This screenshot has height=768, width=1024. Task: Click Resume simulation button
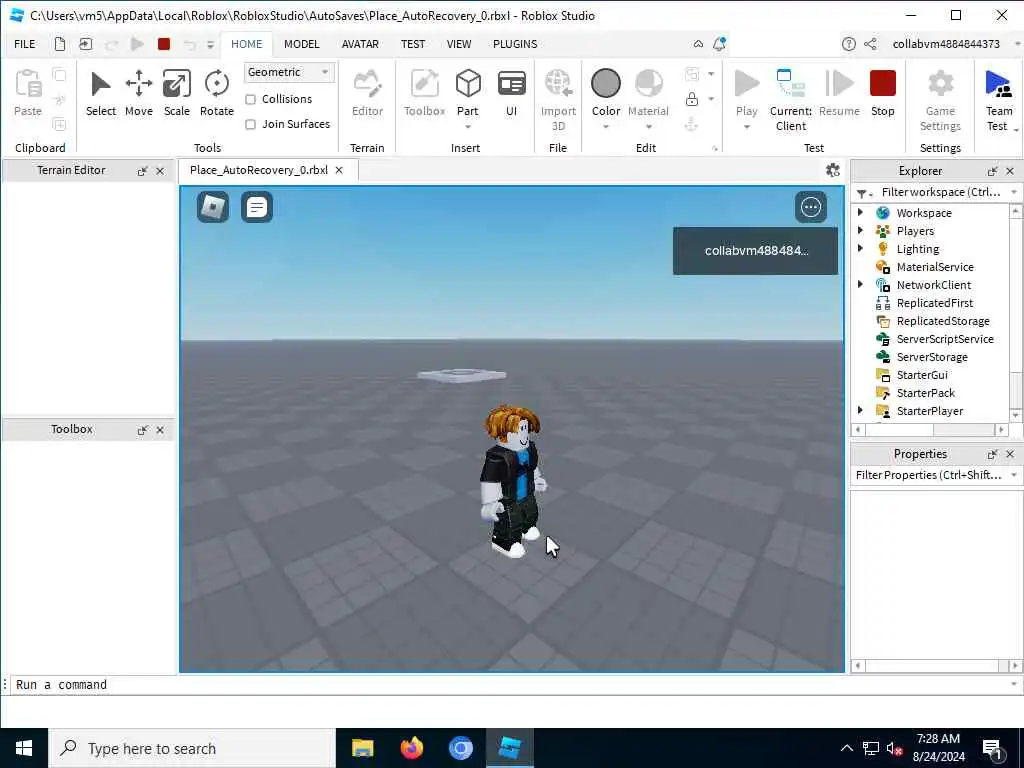click(839, 84)
